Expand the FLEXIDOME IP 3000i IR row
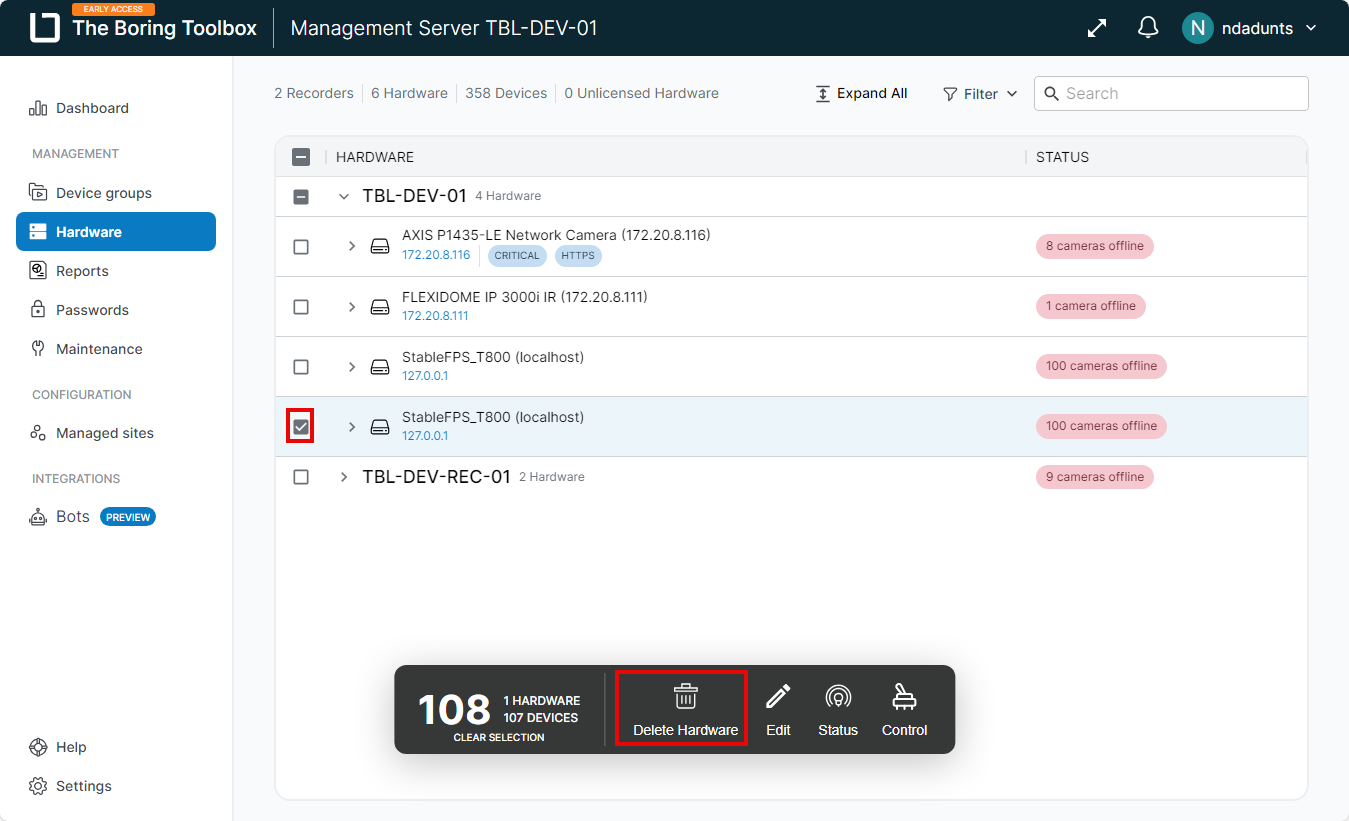1349x821 pixels. (352, 307)
